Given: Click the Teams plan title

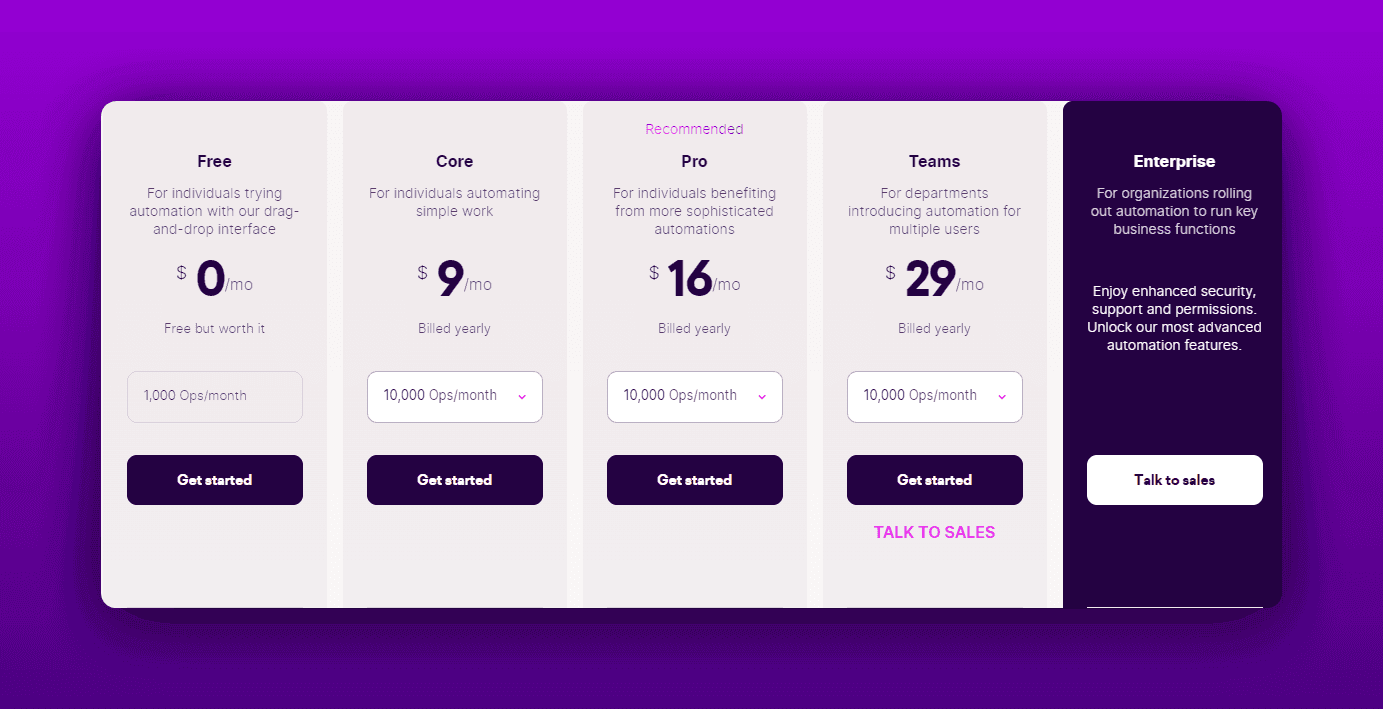Looking at the screenshot, I should pyautogui.click(x=935, y=161).
